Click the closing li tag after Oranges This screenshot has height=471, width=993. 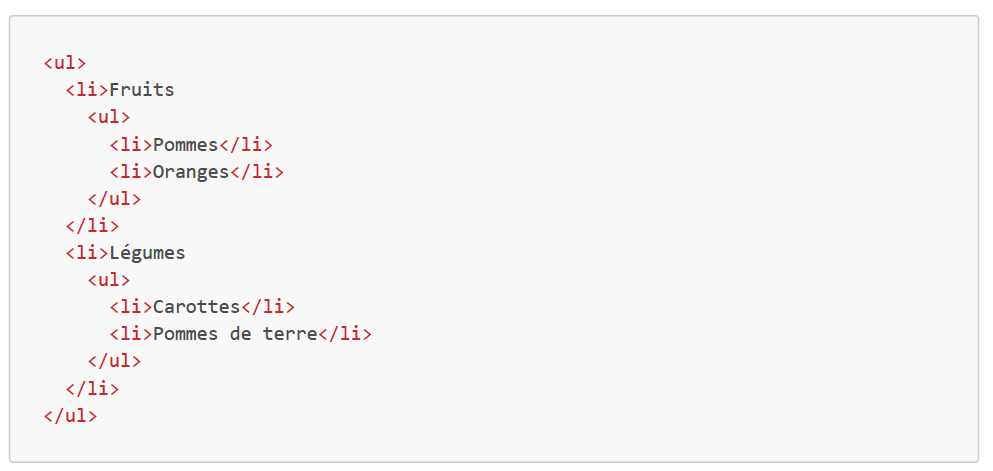(x=257, y=171)
